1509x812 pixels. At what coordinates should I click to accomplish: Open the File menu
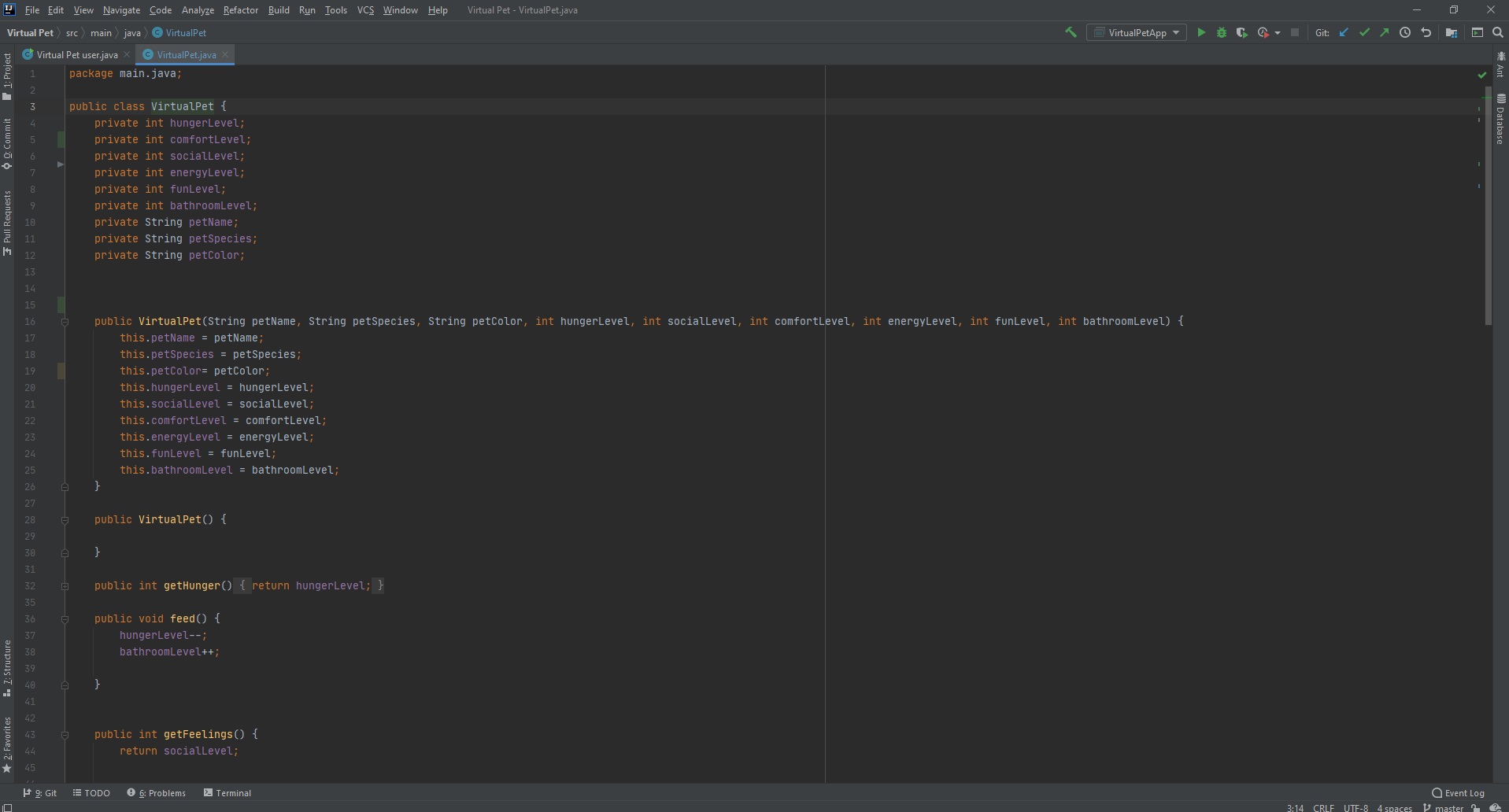point(32,10)
